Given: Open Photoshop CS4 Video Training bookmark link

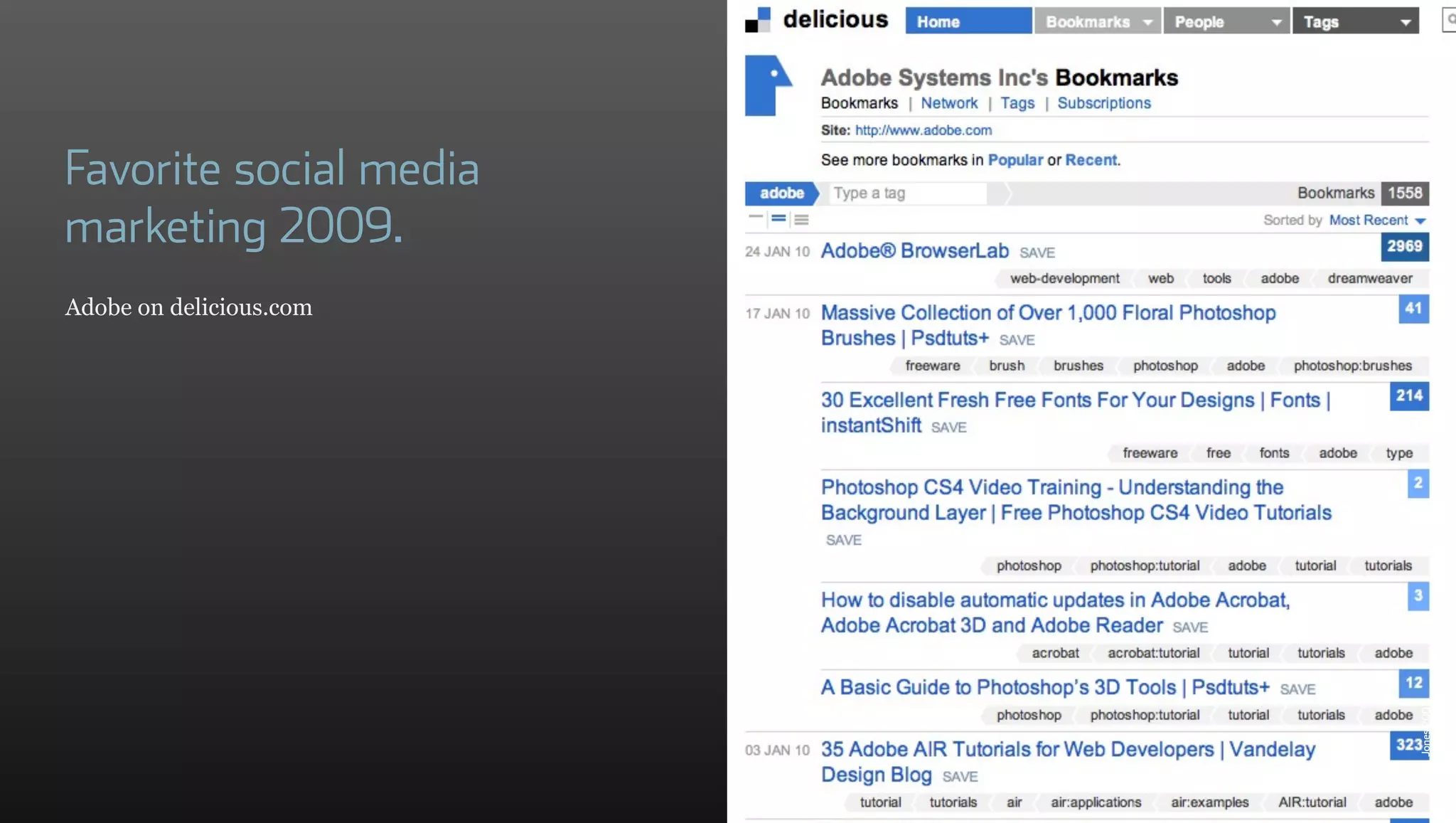Looking at the screenshot, I should 1076,500.
